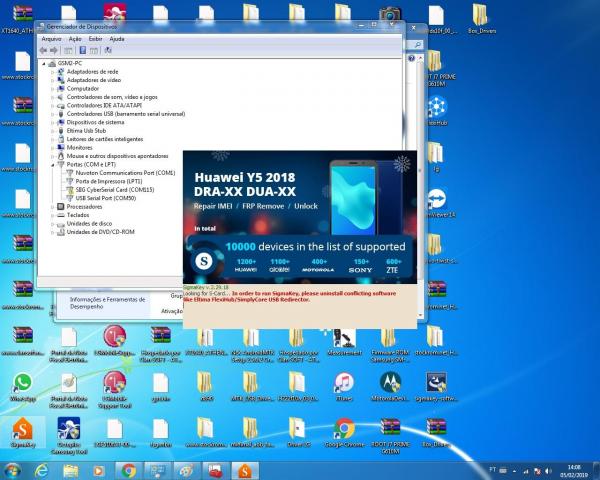Launch Internet Explorer from the taskbar
Image resolution: width=600 pixels, height=480 pixels.
[41, 471]
